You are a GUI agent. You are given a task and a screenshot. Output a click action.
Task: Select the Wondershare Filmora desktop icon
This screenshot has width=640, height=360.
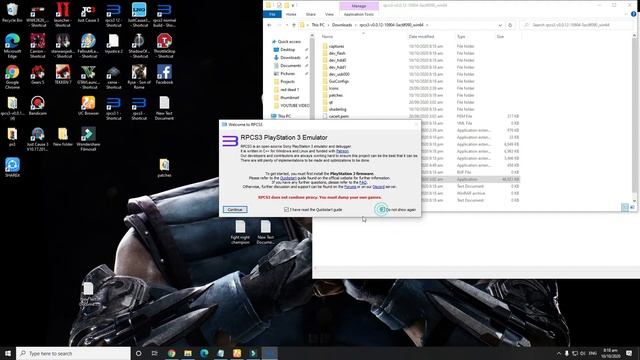tap(88, 139)
